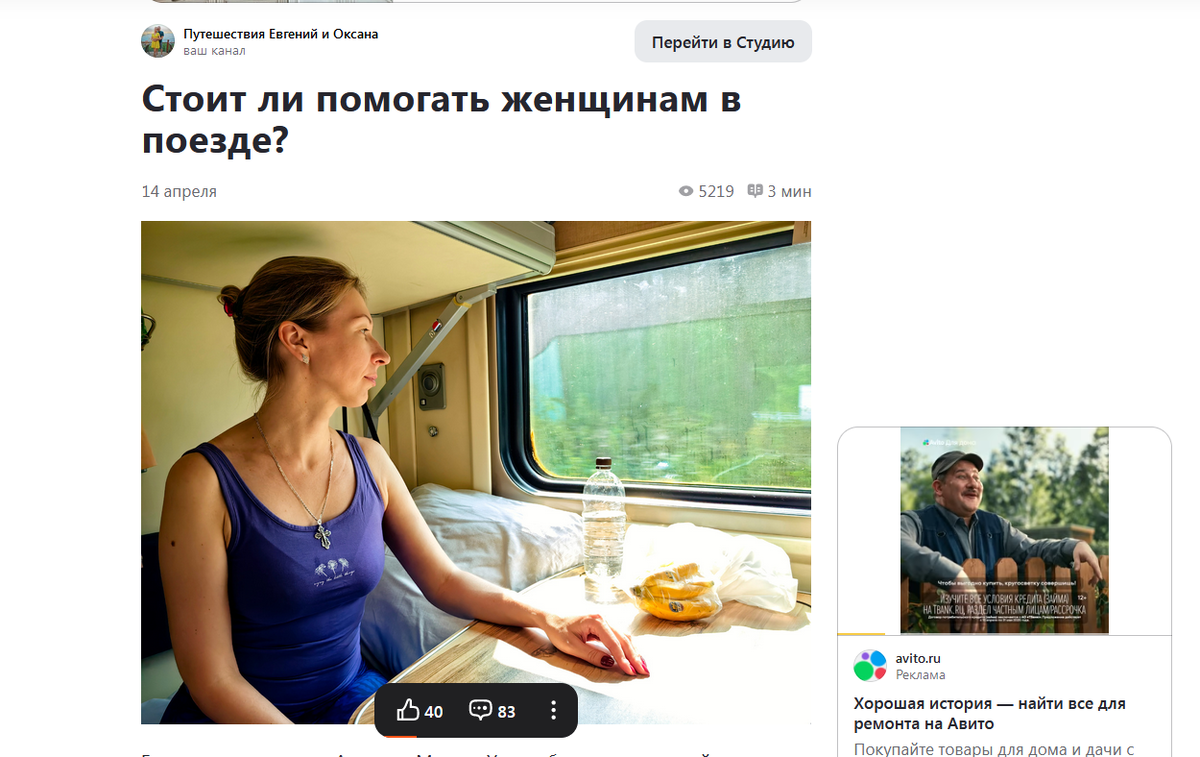Open ad headline Хорошая история на Авито
1200x757 pixels.
click(989, 713)
